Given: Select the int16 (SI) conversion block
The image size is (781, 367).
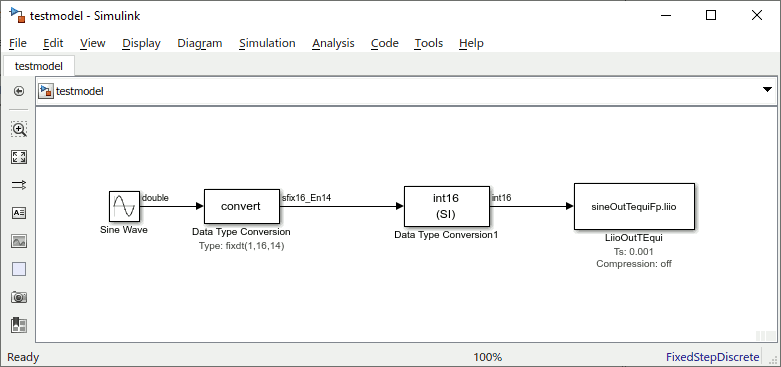Looking at the screenshot, I should coord(447,206).
